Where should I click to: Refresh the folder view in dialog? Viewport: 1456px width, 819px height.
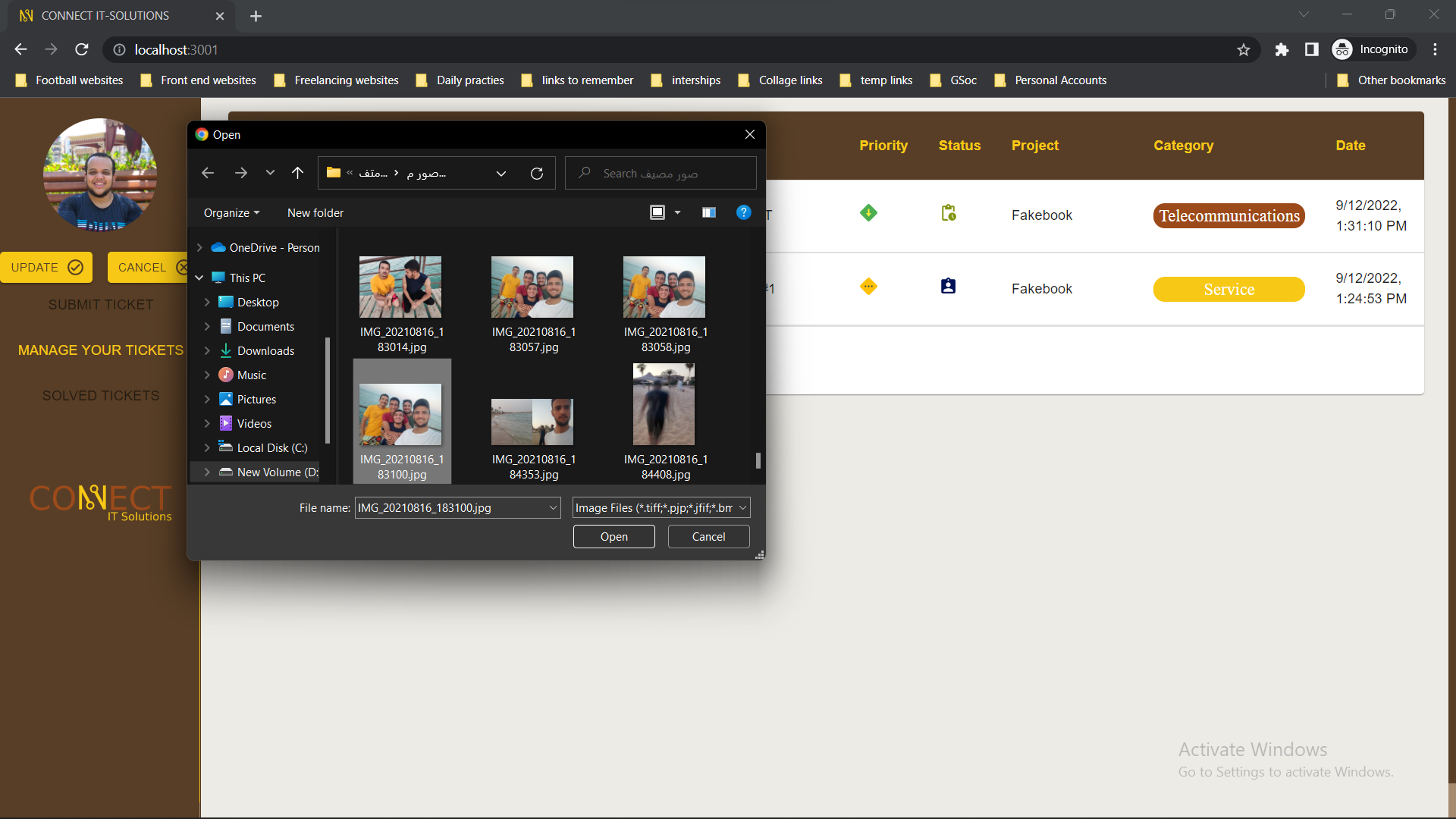537,174
